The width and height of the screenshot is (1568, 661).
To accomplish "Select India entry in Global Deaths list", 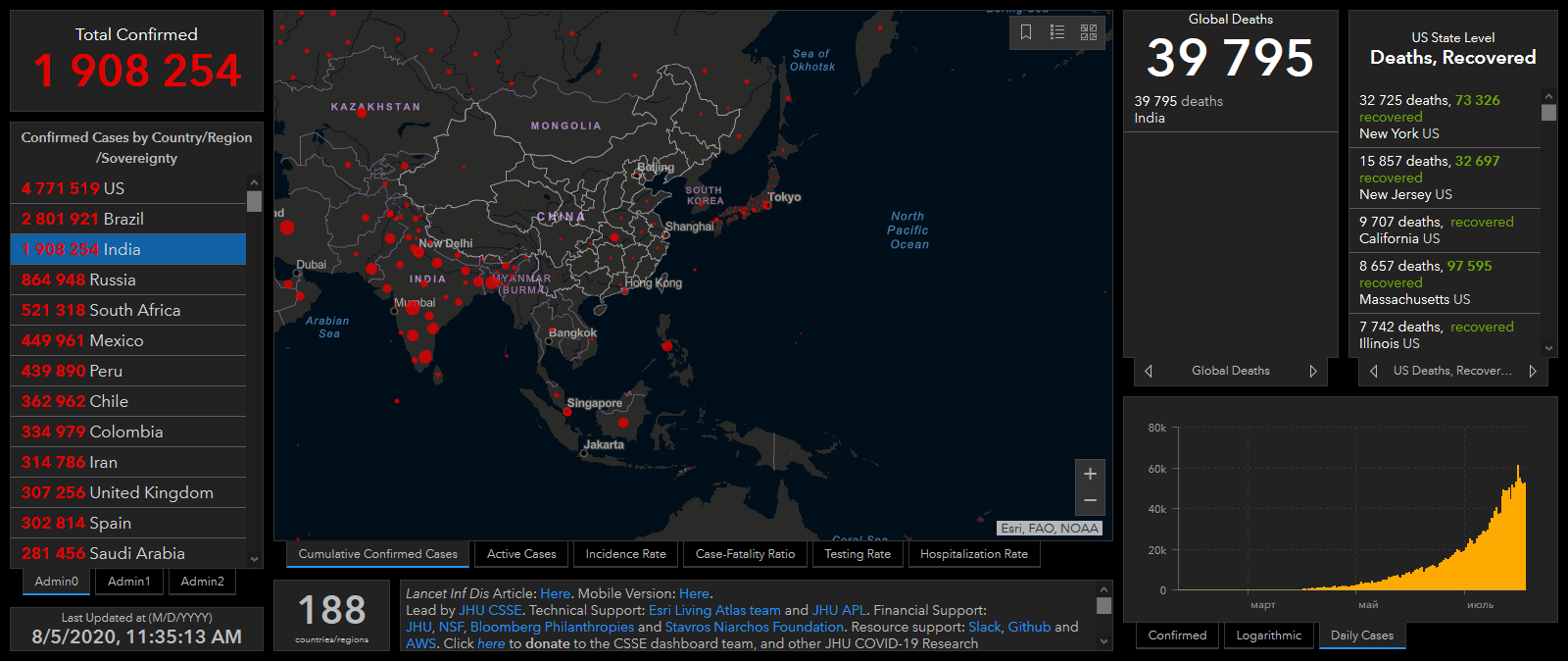I will (x=1231, y=110).
